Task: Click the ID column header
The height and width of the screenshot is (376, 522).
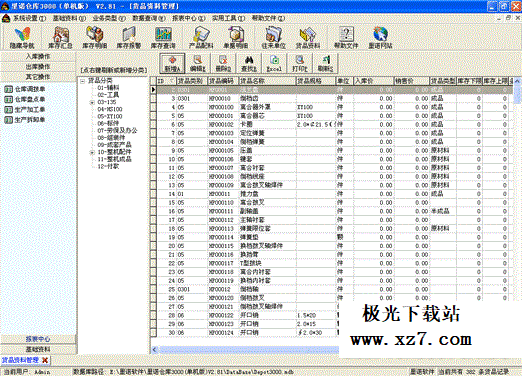Action: pos(166,81)
